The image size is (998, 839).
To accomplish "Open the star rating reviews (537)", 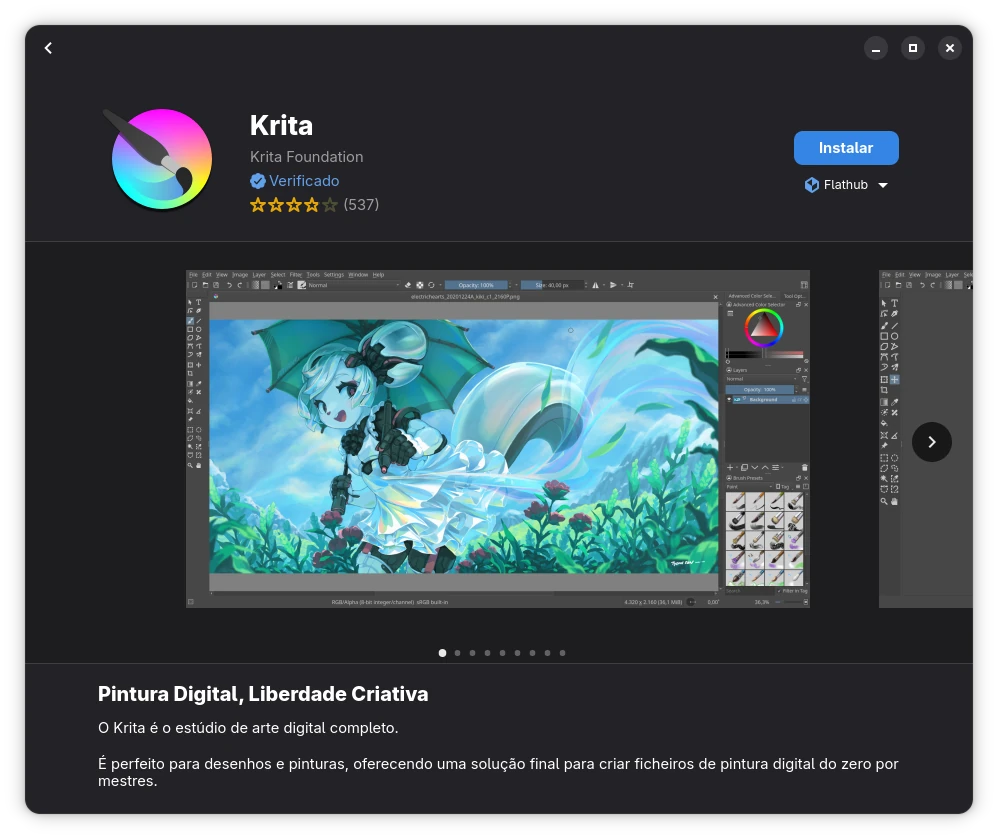I will [x=314, y=204].
